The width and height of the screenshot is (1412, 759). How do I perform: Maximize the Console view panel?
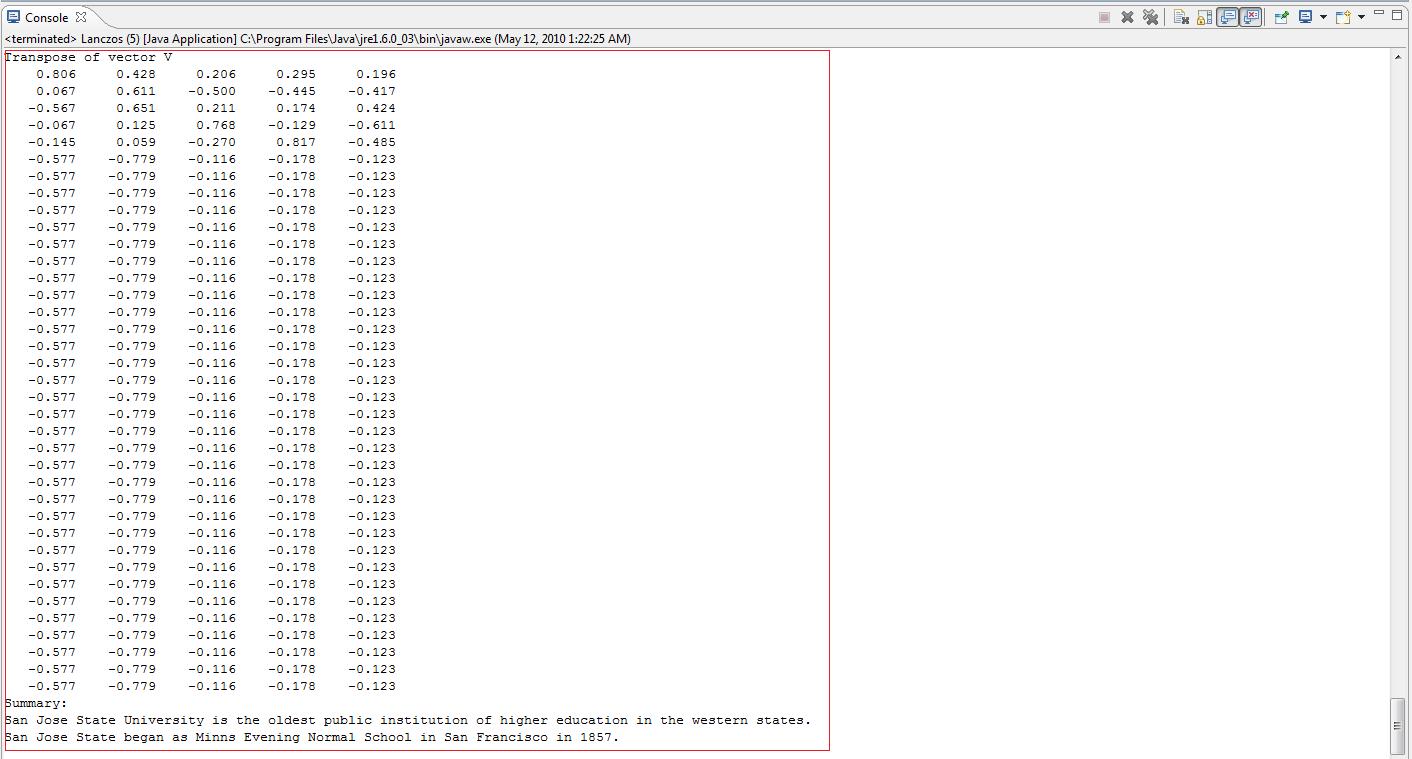[x=1397, y=15]
